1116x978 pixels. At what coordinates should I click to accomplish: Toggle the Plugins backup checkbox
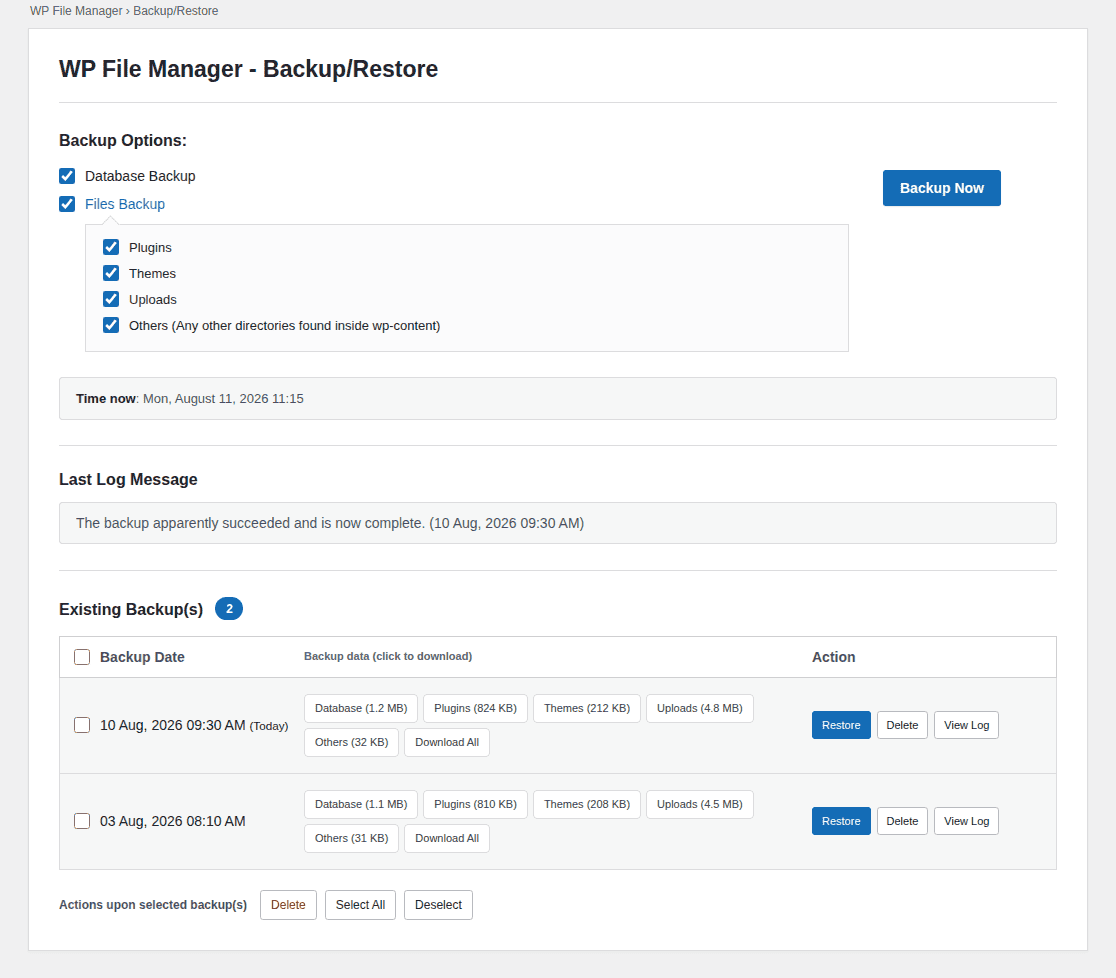[x=111, y=247]
